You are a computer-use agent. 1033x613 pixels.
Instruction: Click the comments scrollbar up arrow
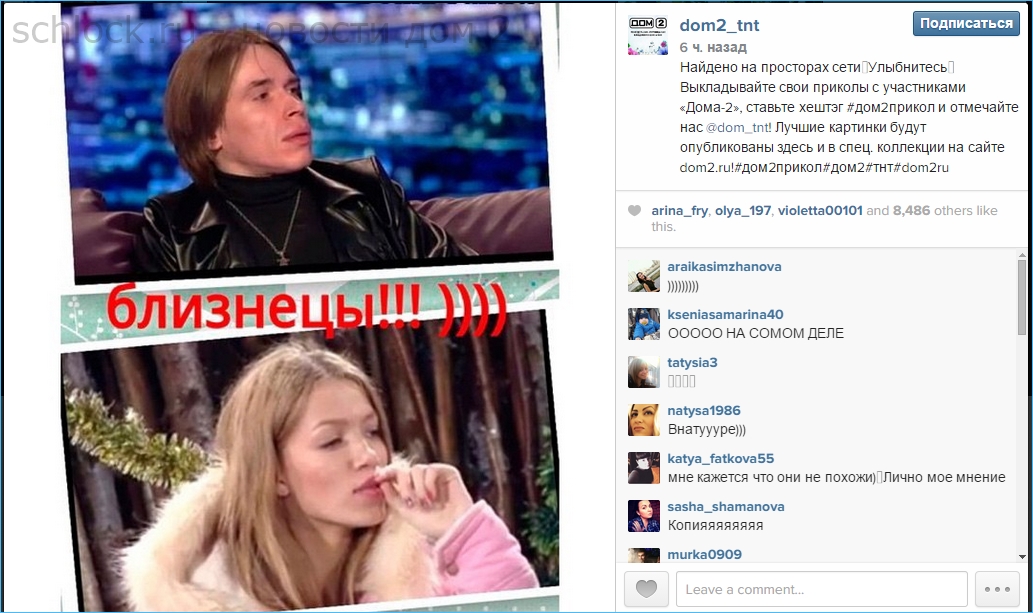1022,255
